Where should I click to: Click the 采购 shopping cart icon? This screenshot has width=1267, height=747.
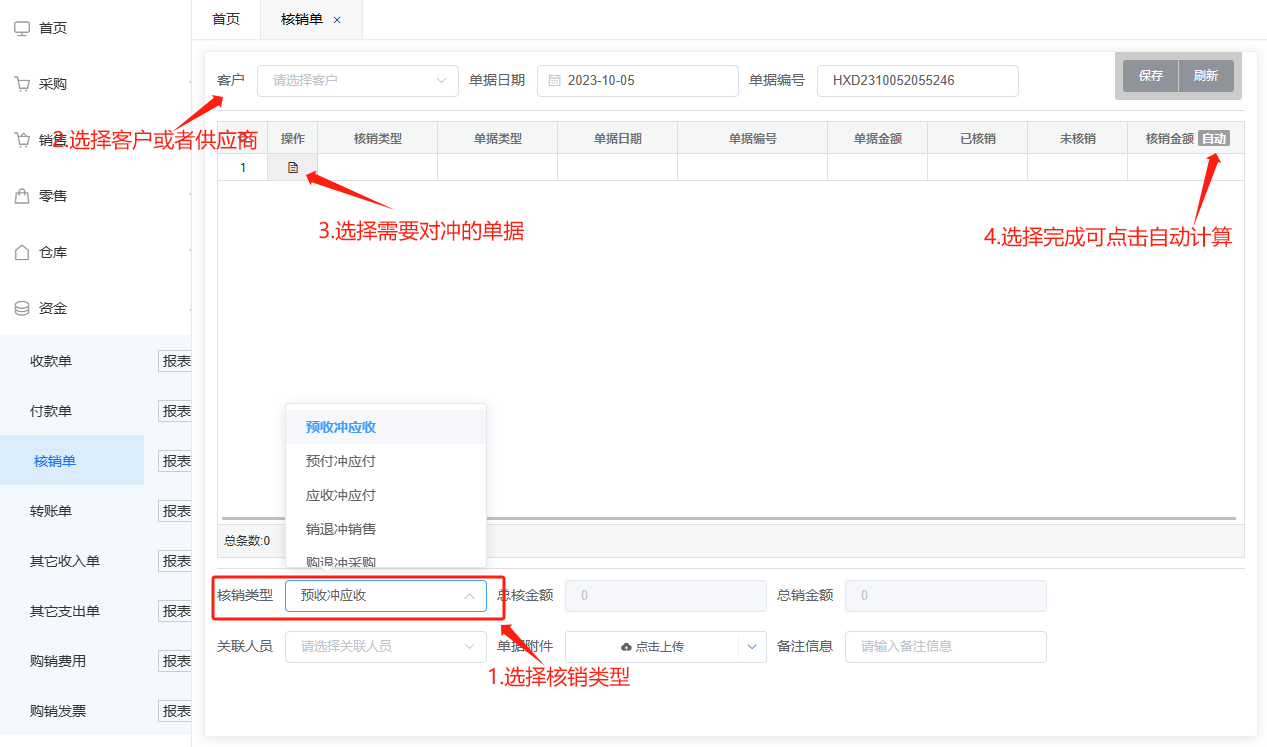pos(22,84)
